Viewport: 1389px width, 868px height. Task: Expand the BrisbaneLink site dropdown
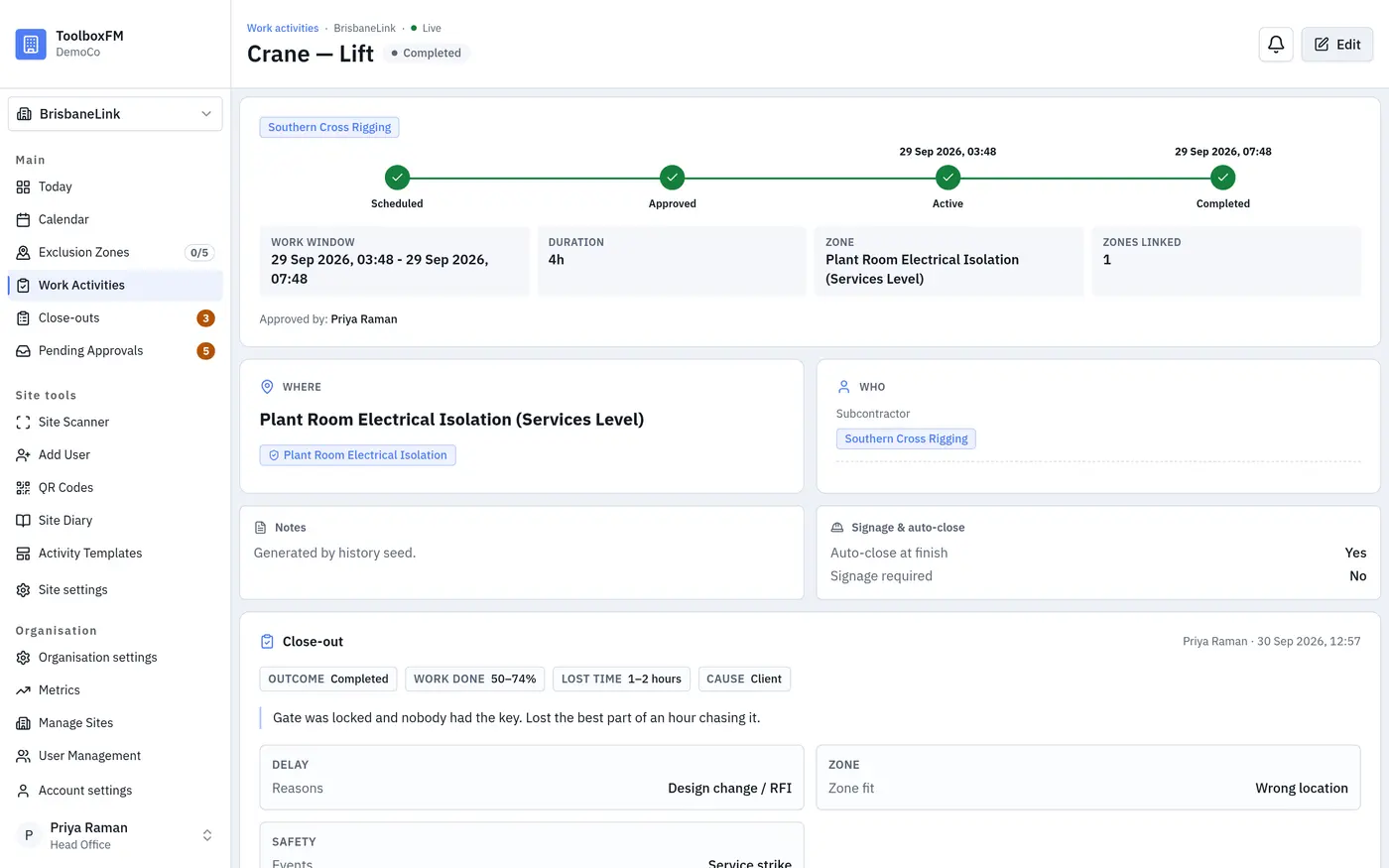pyautogui.click(x=115, y=114)
